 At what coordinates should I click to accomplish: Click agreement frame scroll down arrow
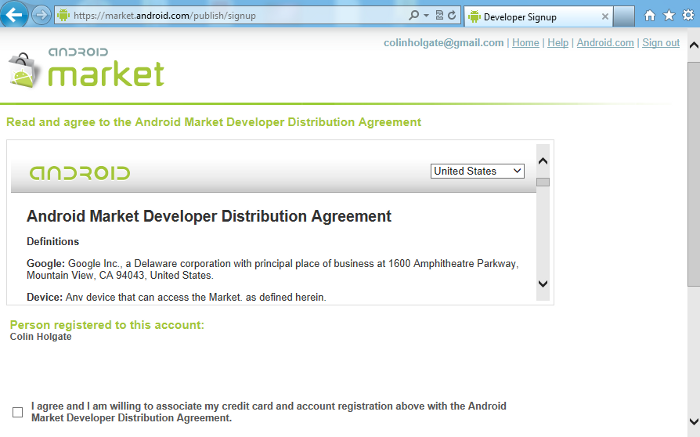(x=543, y=284)
